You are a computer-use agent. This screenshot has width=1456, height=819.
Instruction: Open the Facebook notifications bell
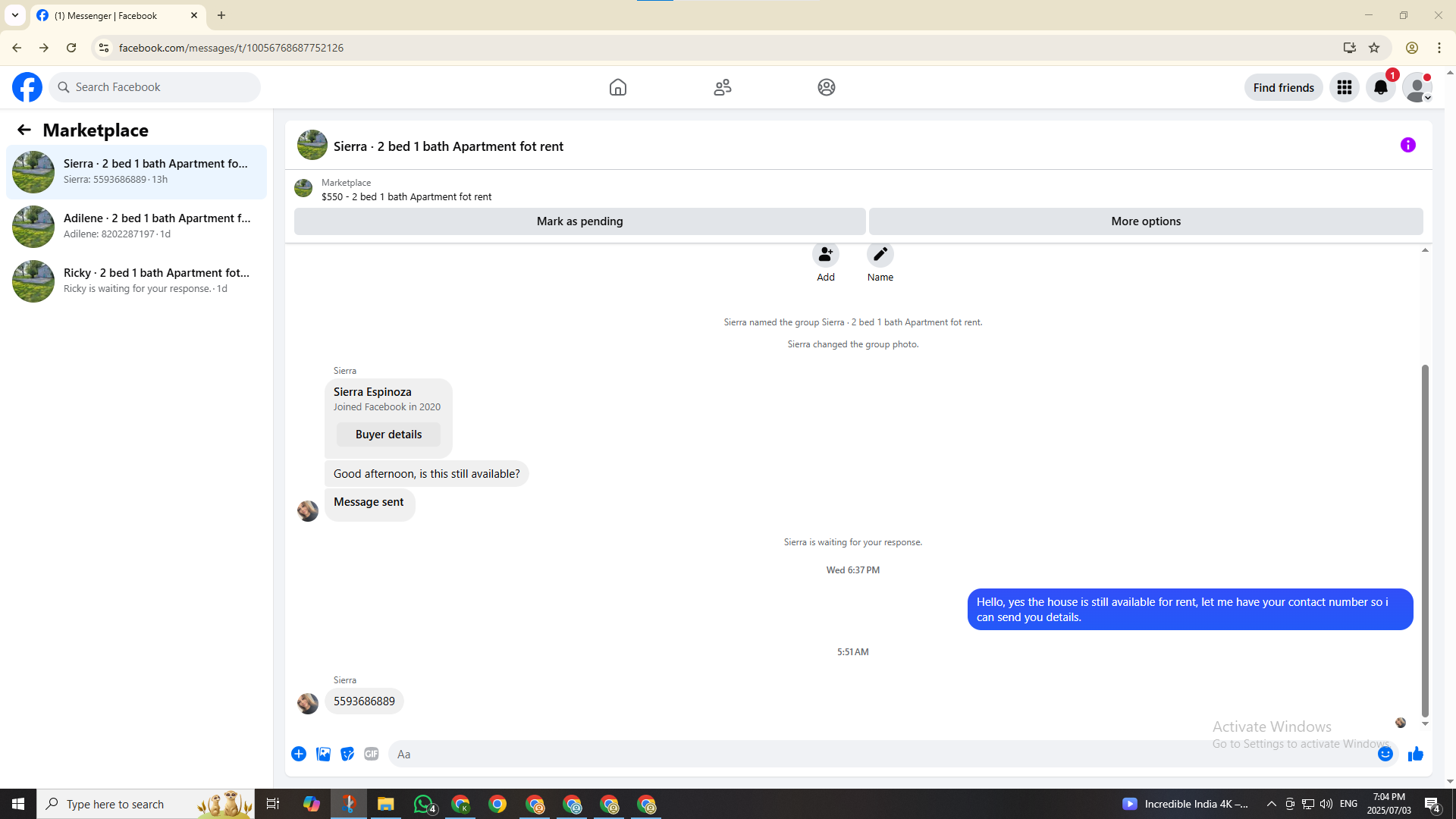tap(1380, 87)
